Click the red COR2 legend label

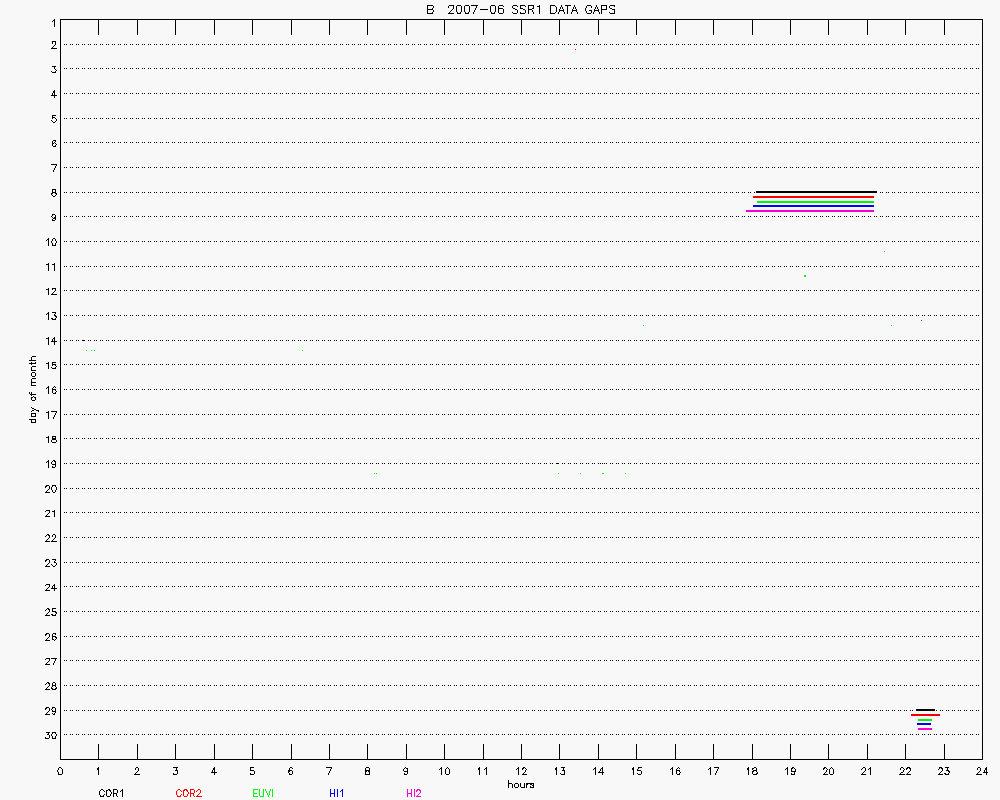pos(188,793)
